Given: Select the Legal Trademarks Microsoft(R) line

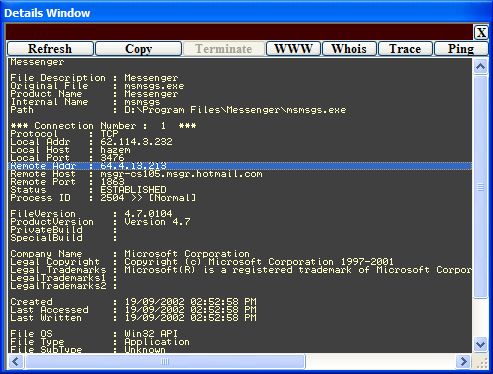Looking at the screenshot, I should click(241, 270).
